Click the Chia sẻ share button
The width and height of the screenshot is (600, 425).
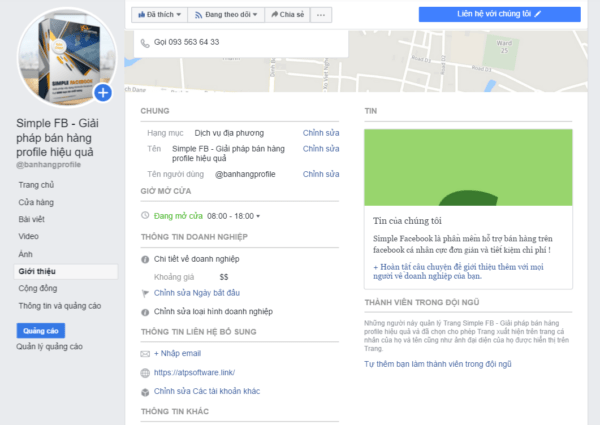click(287, 15)
